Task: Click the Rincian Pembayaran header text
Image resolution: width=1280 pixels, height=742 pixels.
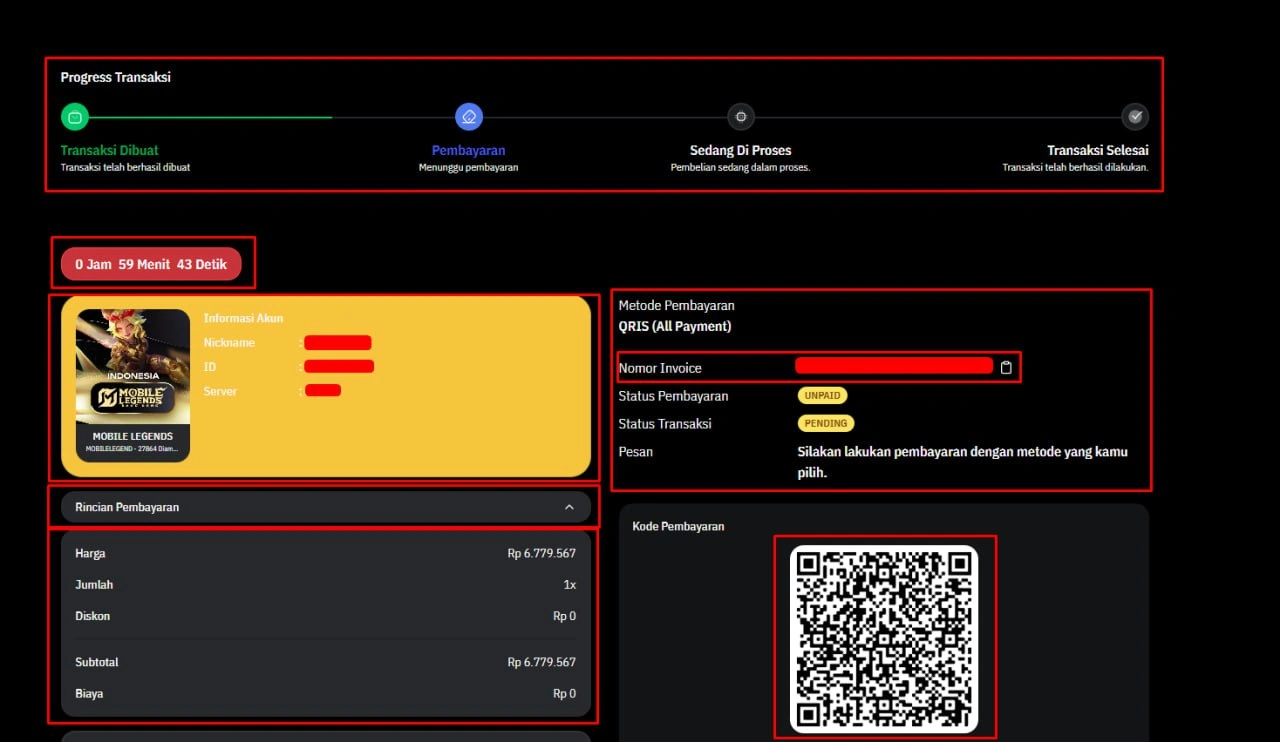Action: click(127, 507)
